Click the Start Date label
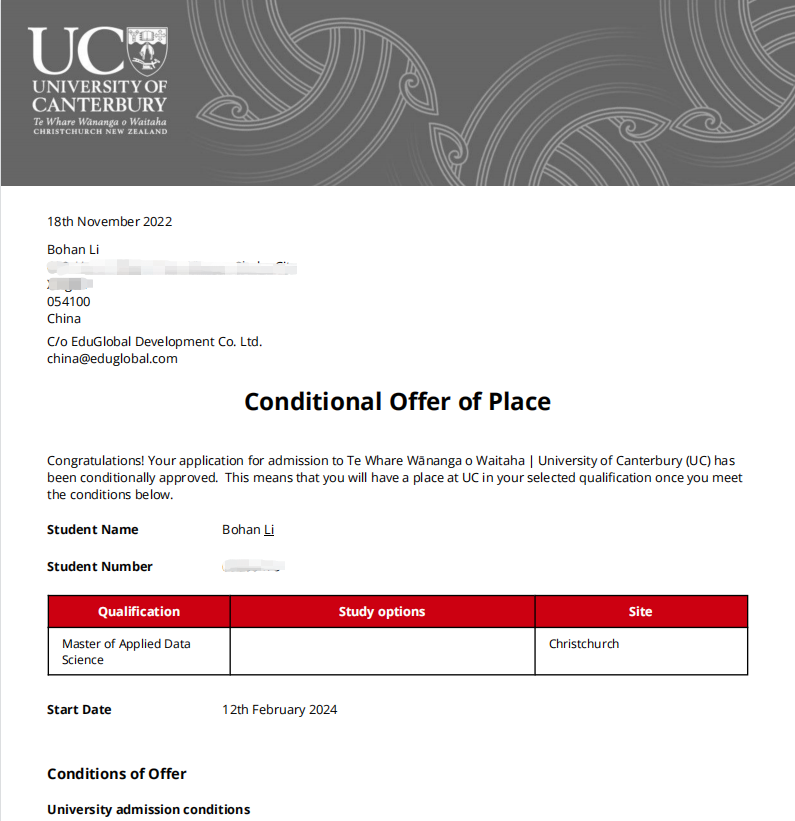 tap(79, 710)
